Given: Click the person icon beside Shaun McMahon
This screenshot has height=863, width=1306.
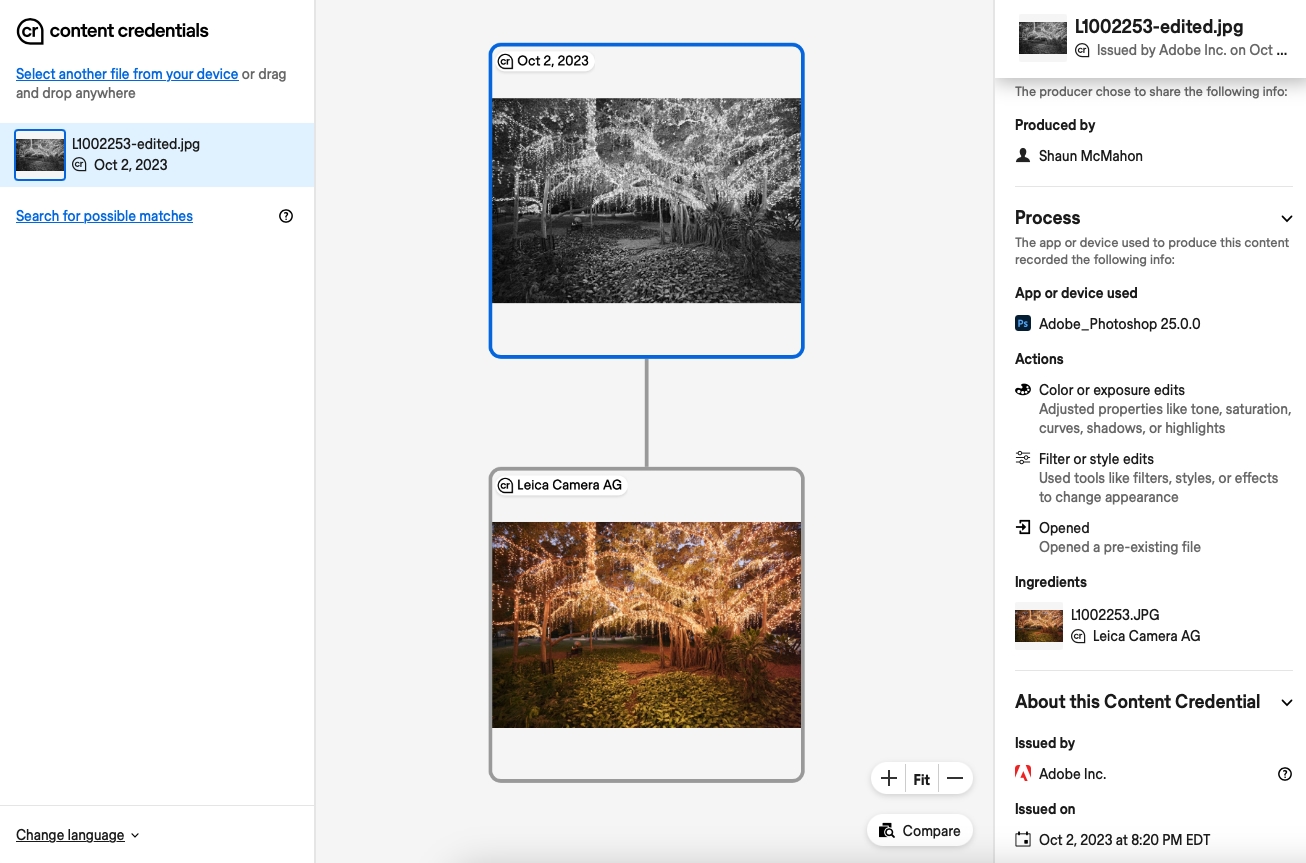Looking at the screenshot, I should pyautogui.click(x=1022, y=155).
